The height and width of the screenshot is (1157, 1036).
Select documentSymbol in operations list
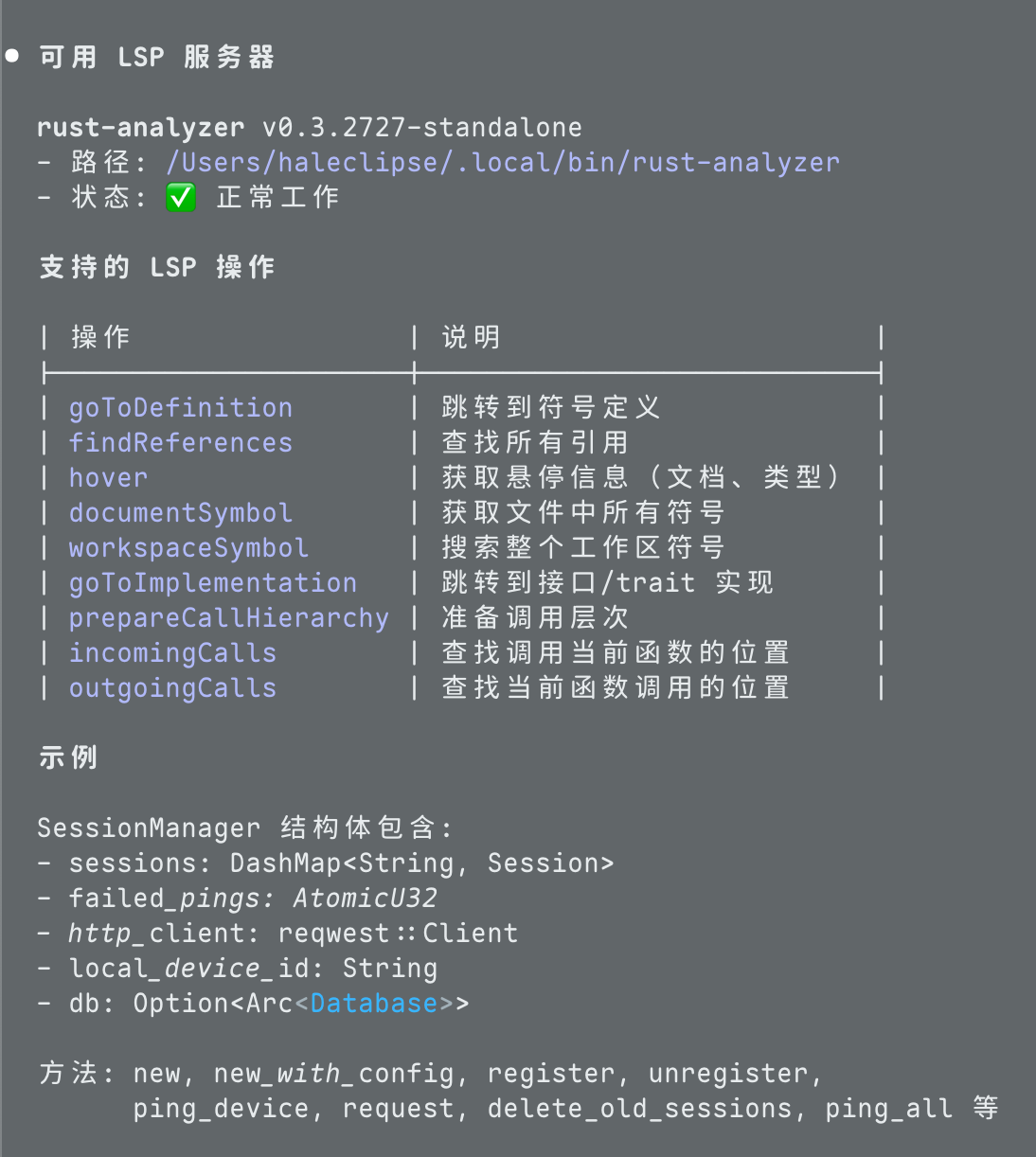click(181, 512)
